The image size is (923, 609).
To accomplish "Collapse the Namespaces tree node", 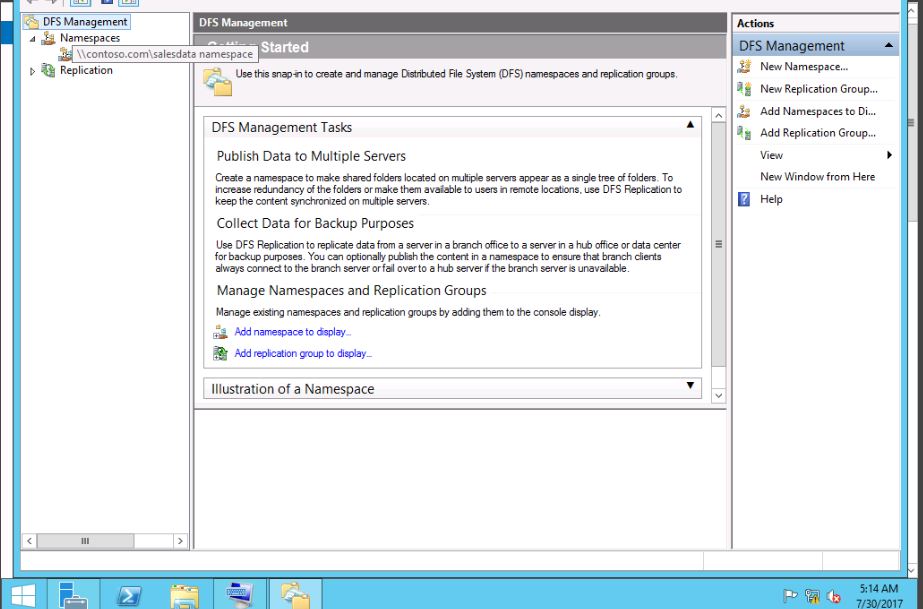I will (x=32, y=39).
